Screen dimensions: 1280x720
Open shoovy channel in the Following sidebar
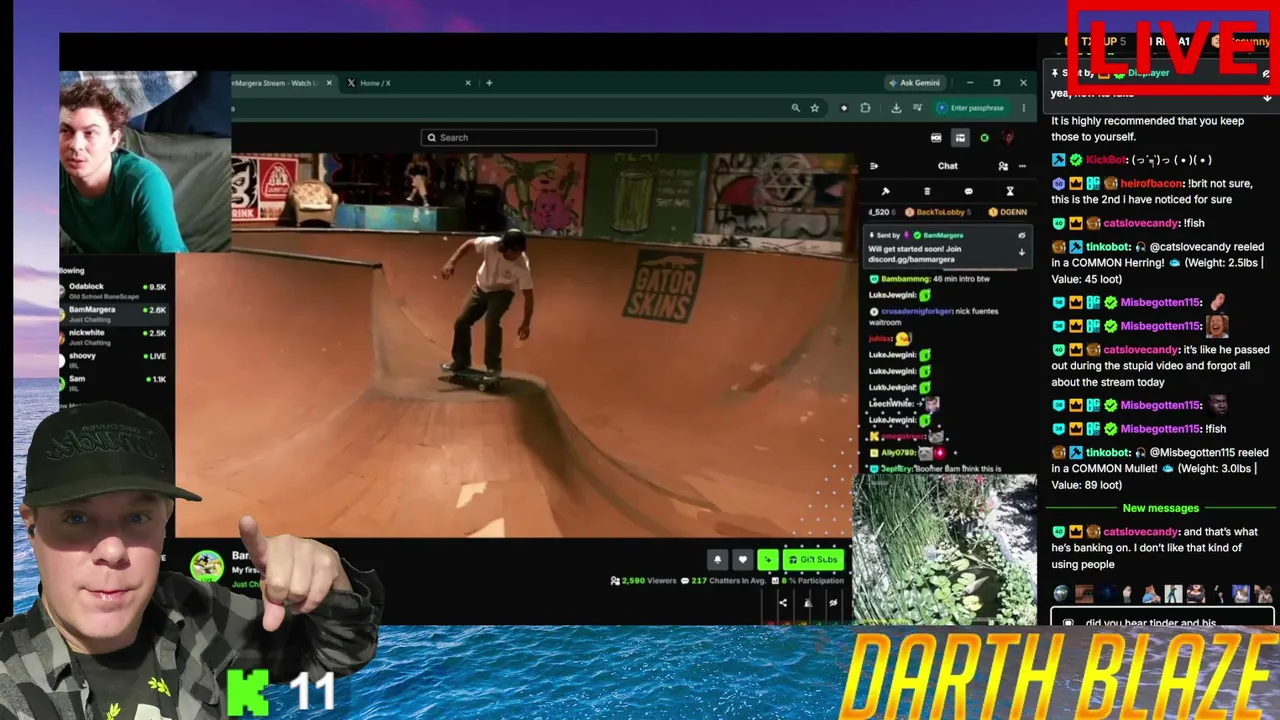112,360
